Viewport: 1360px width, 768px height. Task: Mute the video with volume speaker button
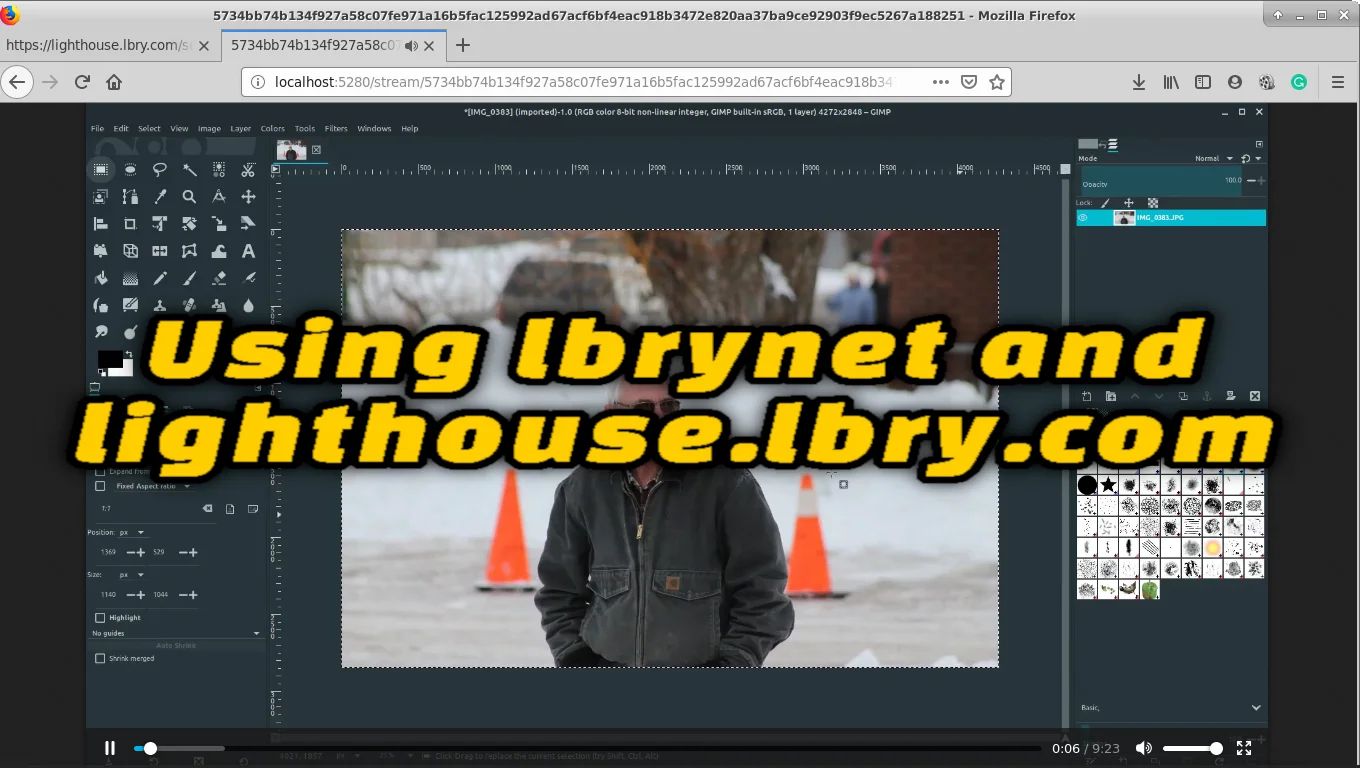click(1144, 748)
